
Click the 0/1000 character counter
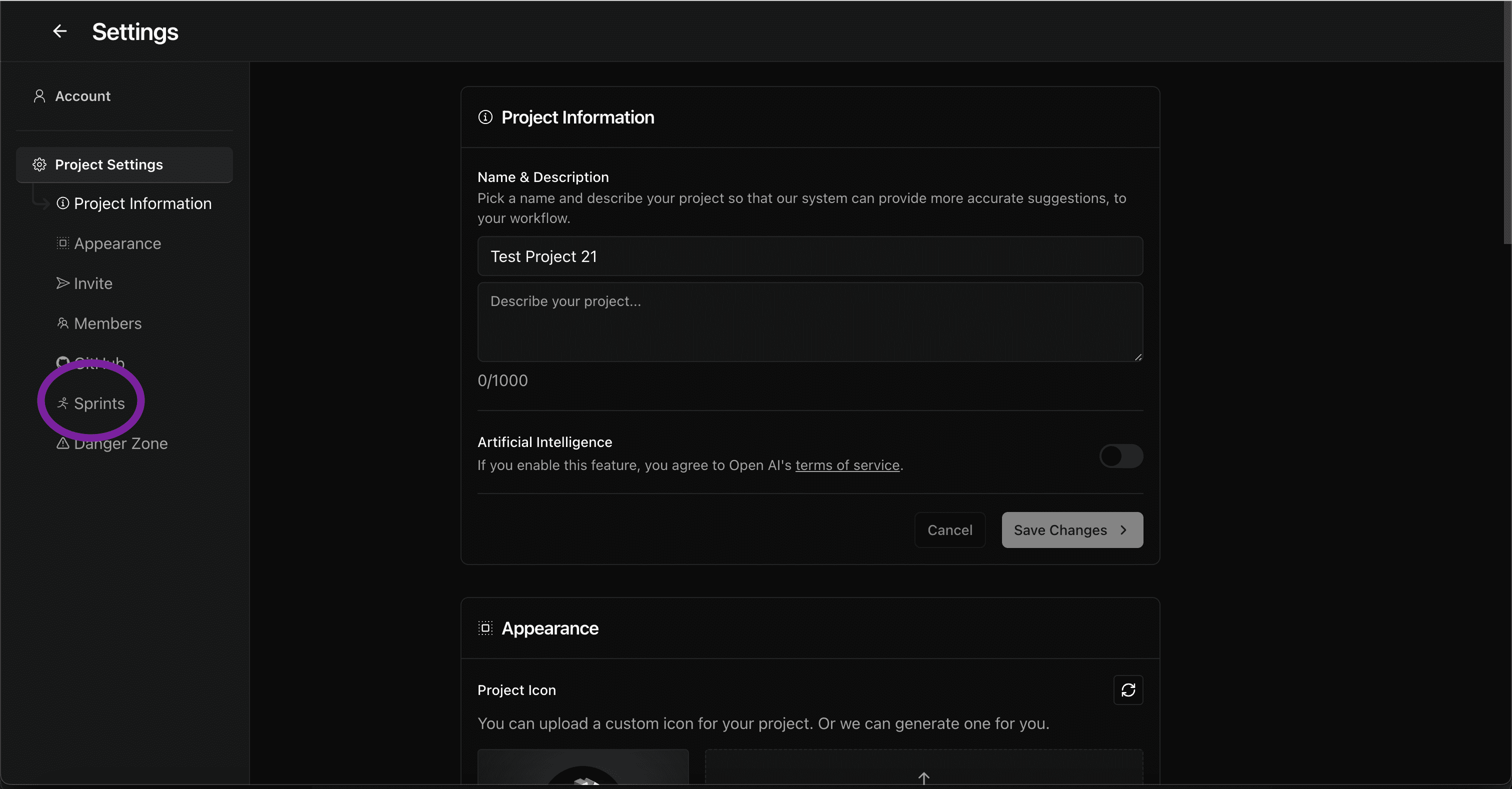click(502, 381)
